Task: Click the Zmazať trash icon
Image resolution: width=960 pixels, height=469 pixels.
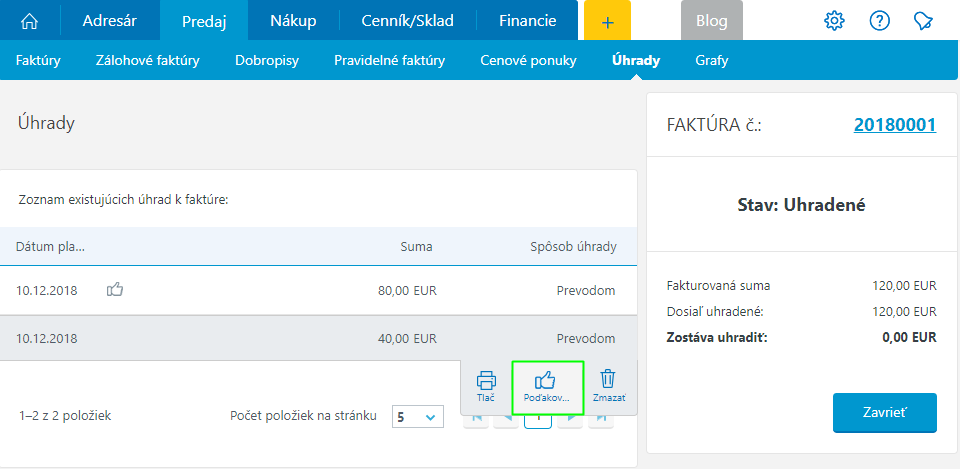Action: tap(608, 386)
